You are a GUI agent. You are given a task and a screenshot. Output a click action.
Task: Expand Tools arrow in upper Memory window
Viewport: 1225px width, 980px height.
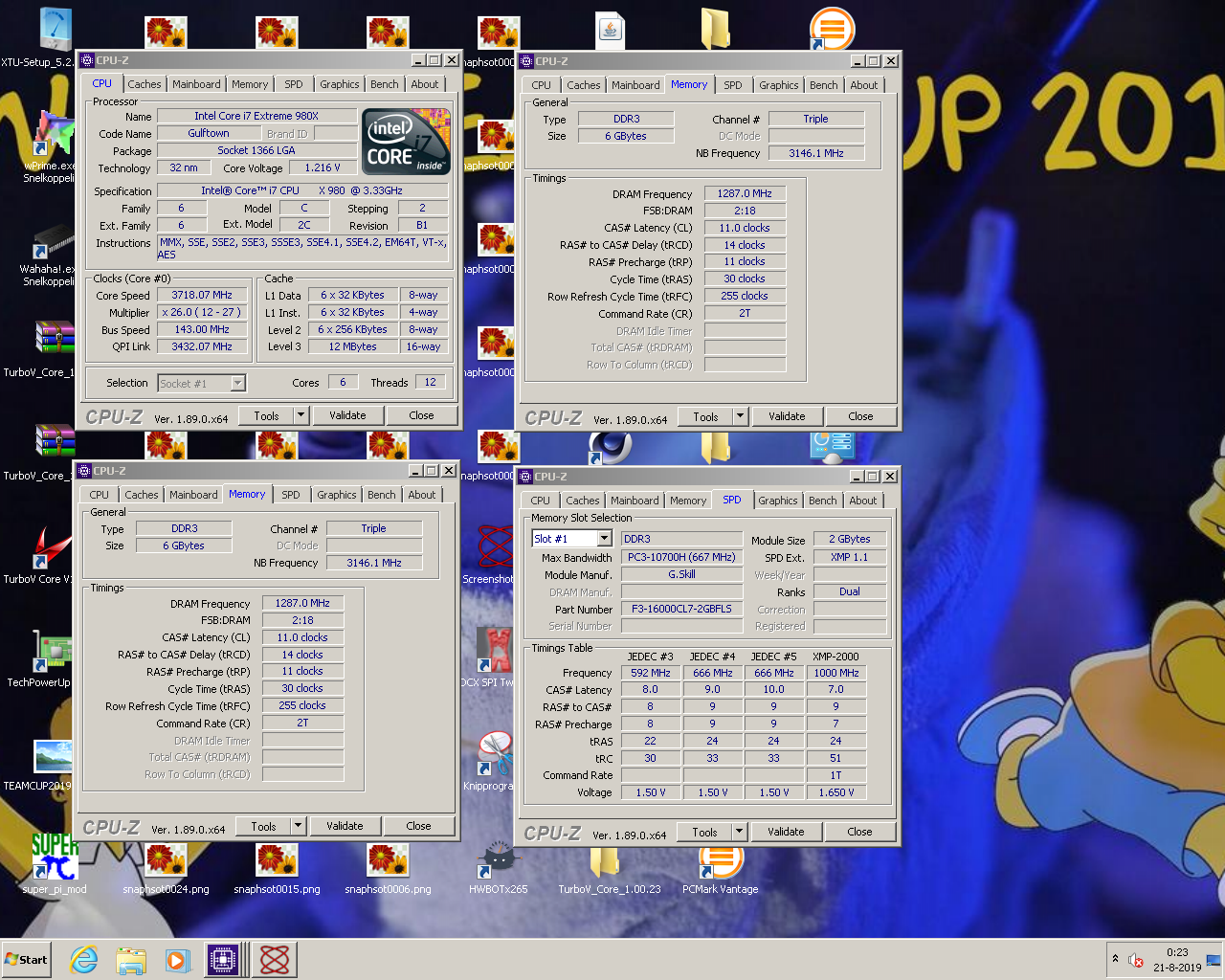click(x=740, y=416)
